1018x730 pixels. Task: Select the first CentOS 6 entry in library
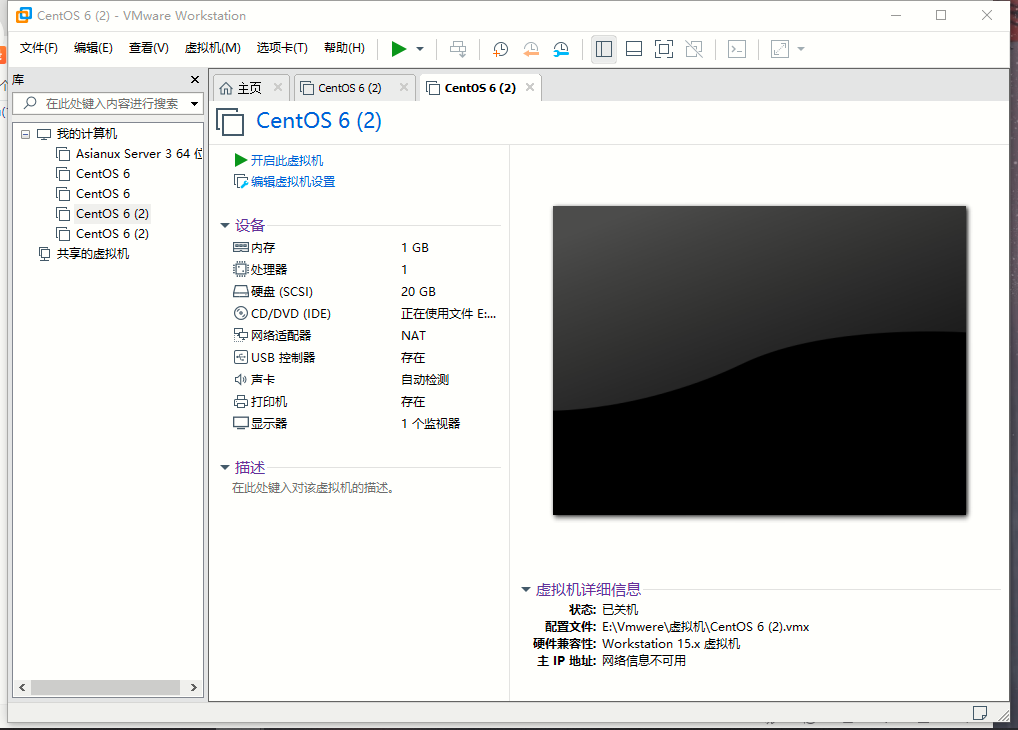pyautogui.click(x=93, y=174)
